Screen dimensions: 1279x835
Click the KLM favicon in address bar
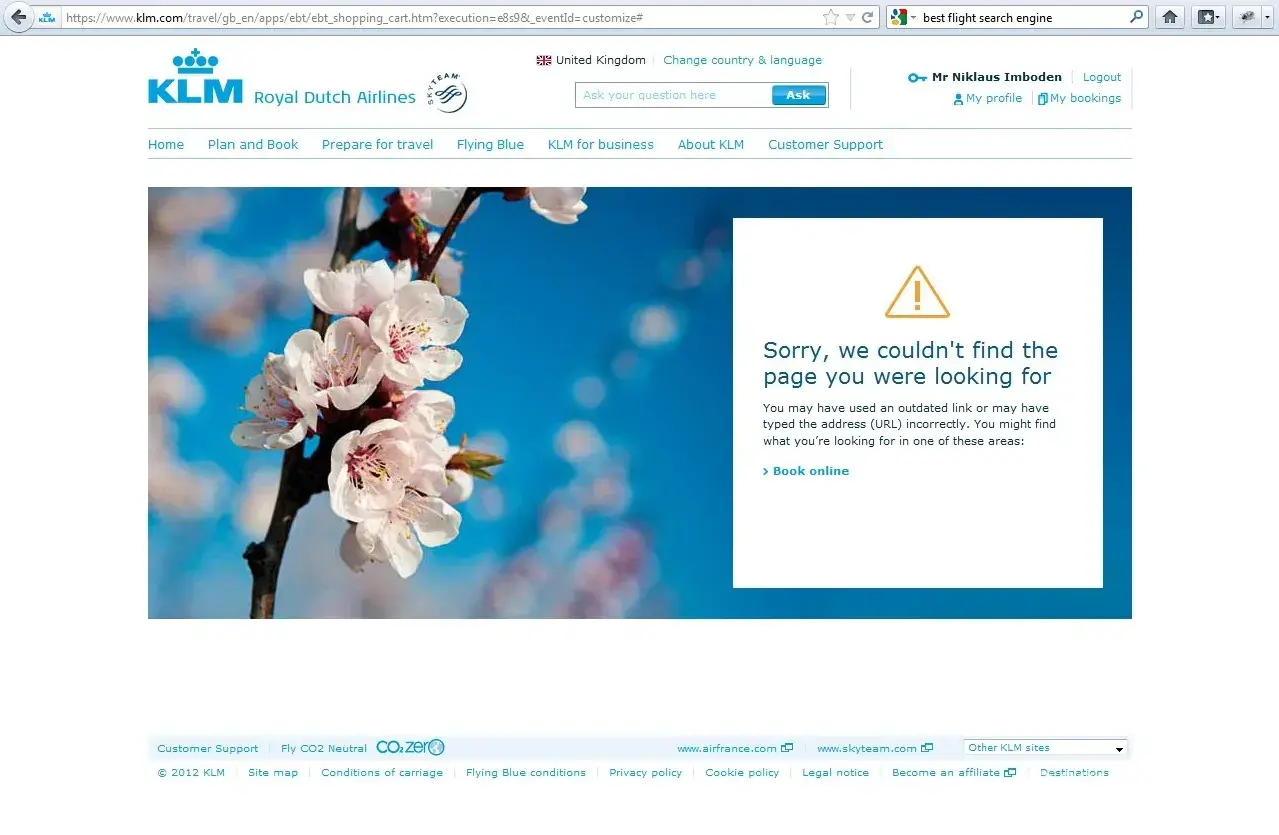[x=47, y=18]
